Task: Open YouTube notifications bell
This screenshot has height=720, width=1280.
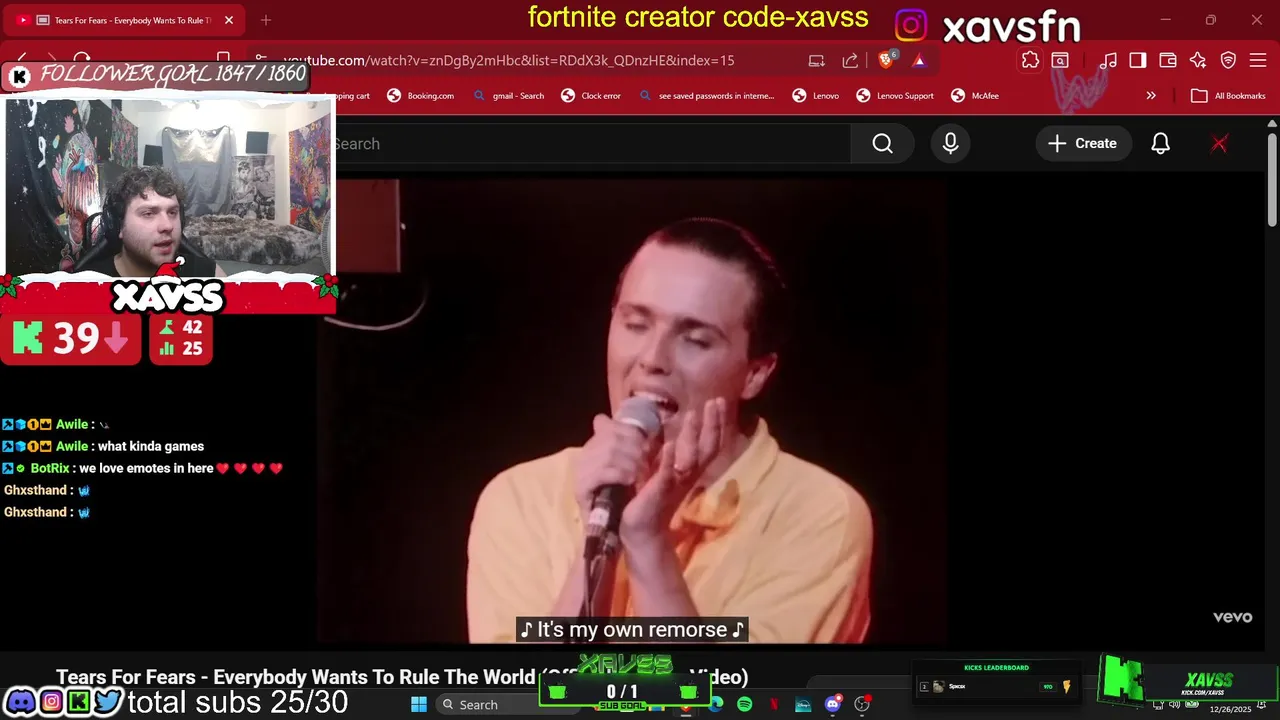Action: 1160,143
